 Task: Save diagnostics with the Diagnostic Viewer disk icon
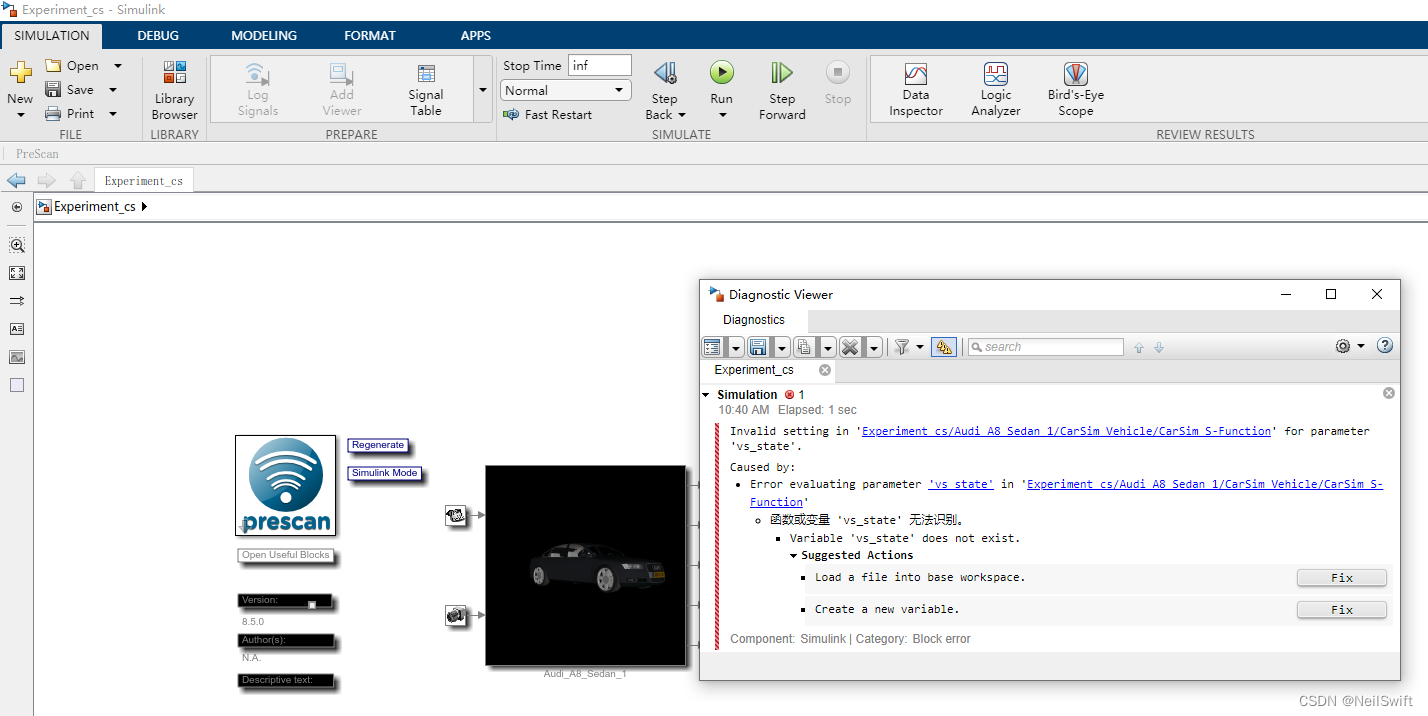pyautogui.click(x=758, y=347)
